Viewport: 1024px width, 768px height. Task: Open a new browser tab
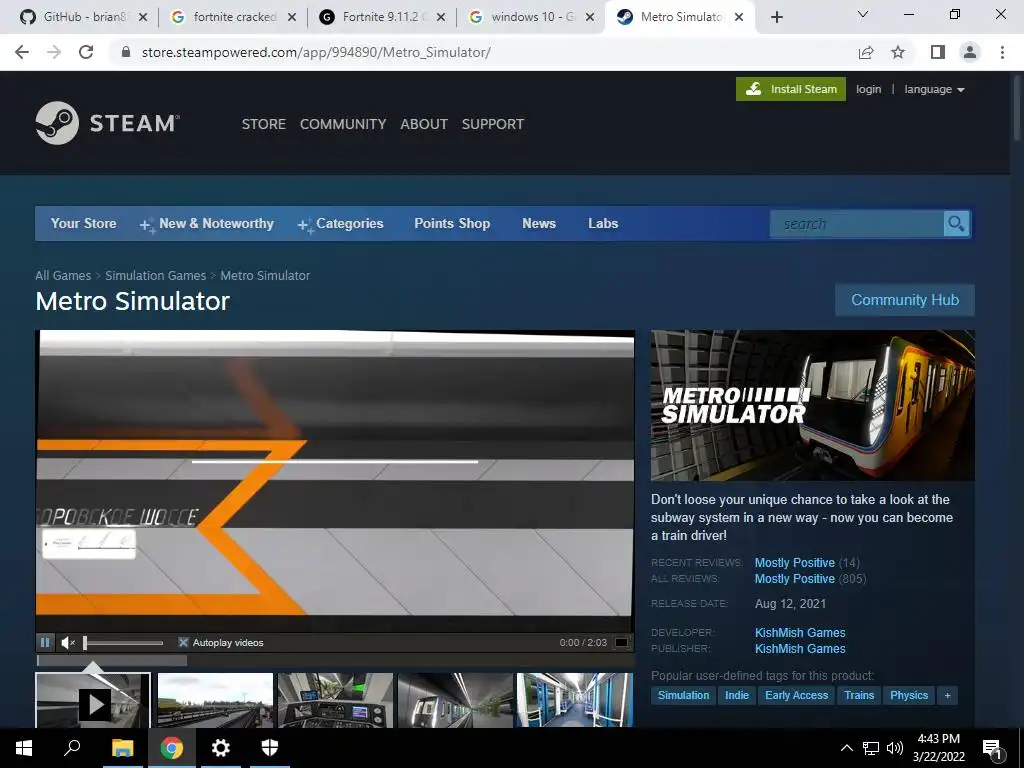tap(776, 18)
